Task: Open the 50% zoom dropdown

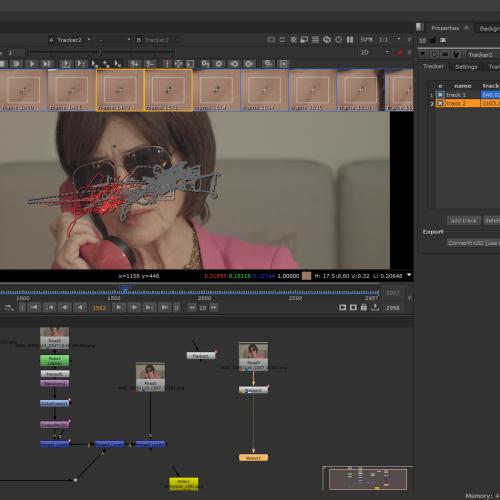Action: click(x=366, y=40)
